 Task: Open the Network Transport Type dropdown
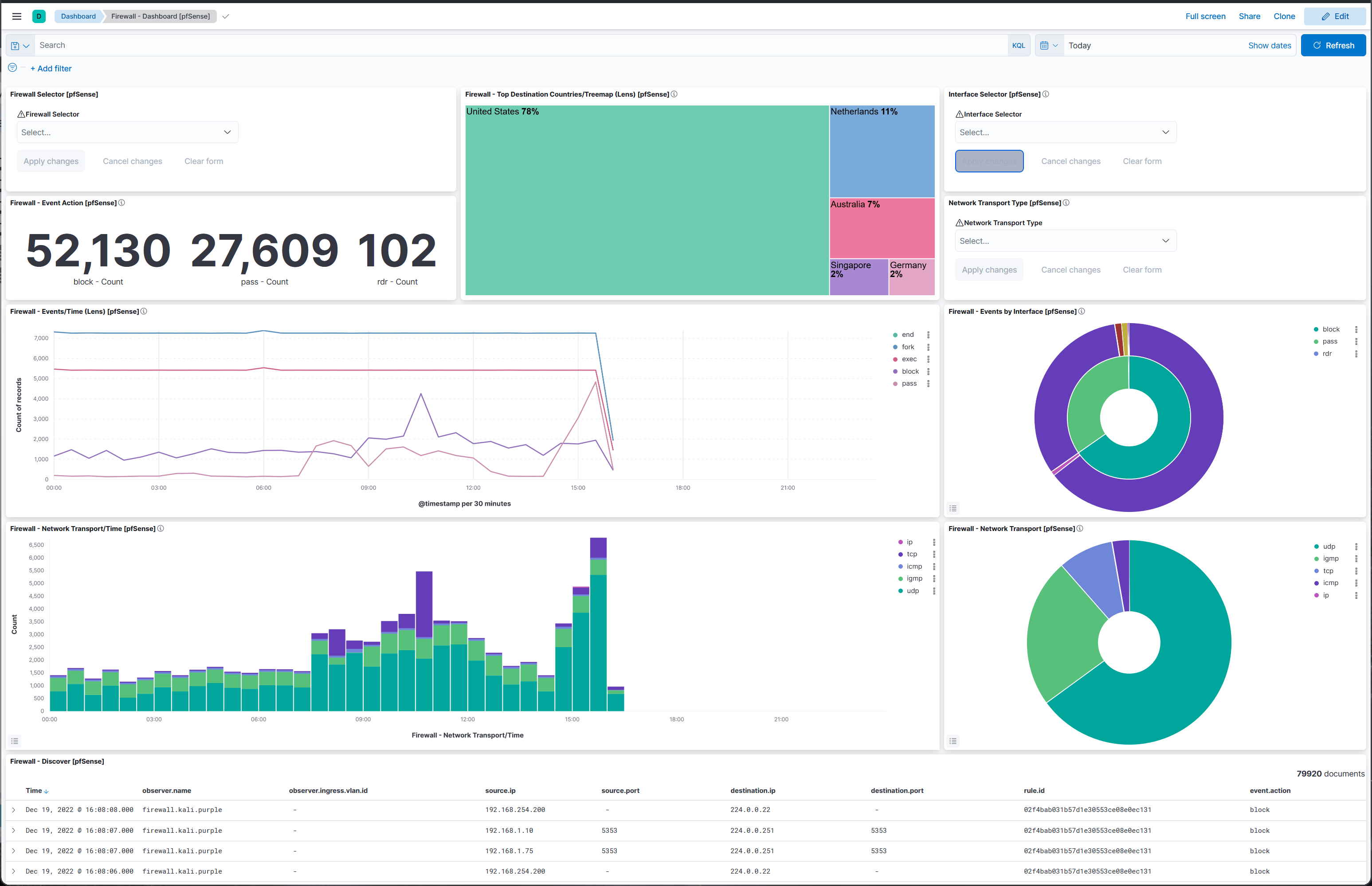[x=1065, y=241]
